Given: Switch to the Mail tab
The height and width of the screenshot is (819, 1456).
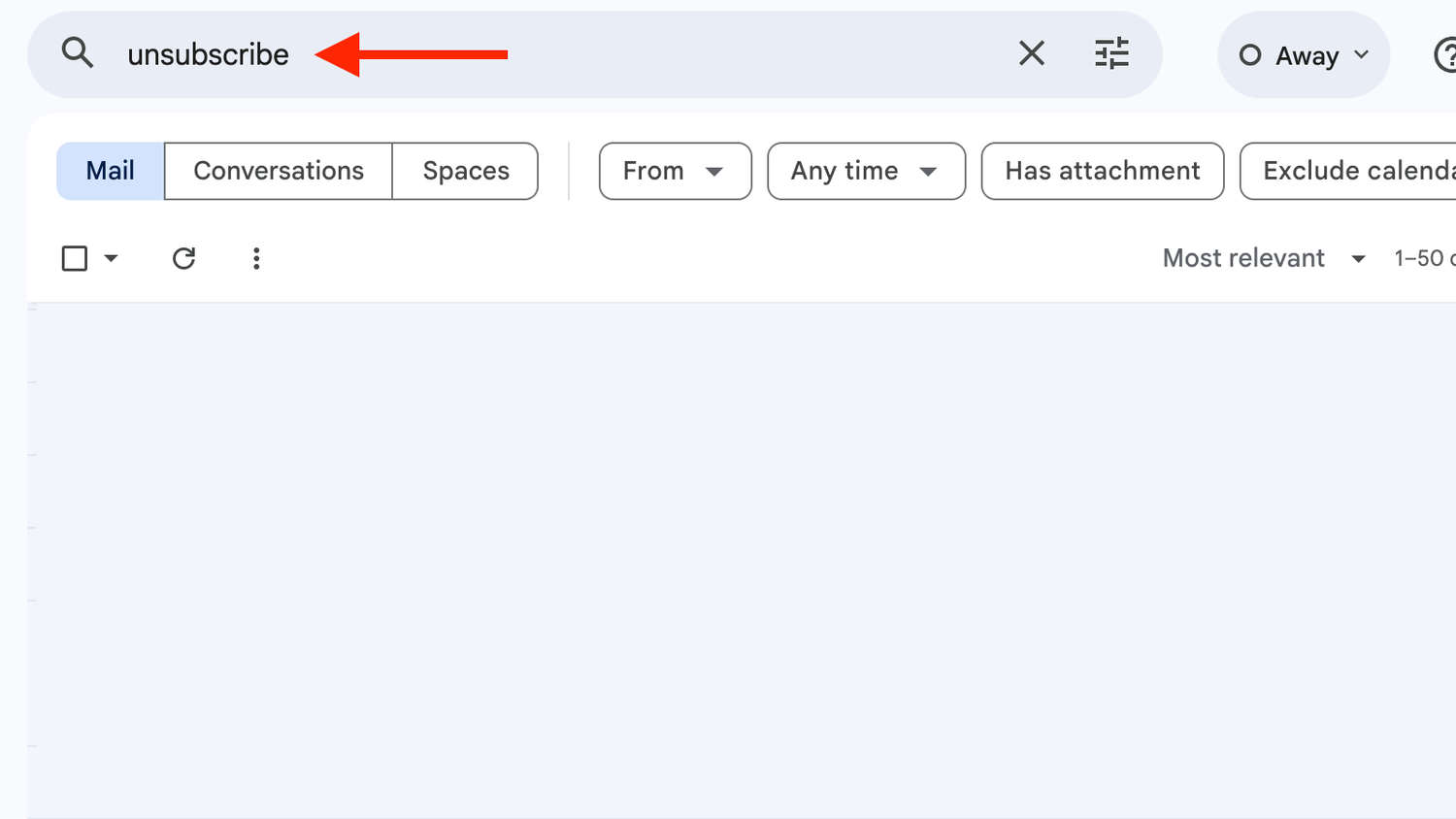Looking at the screenshot, I should (x=111, y=171).
